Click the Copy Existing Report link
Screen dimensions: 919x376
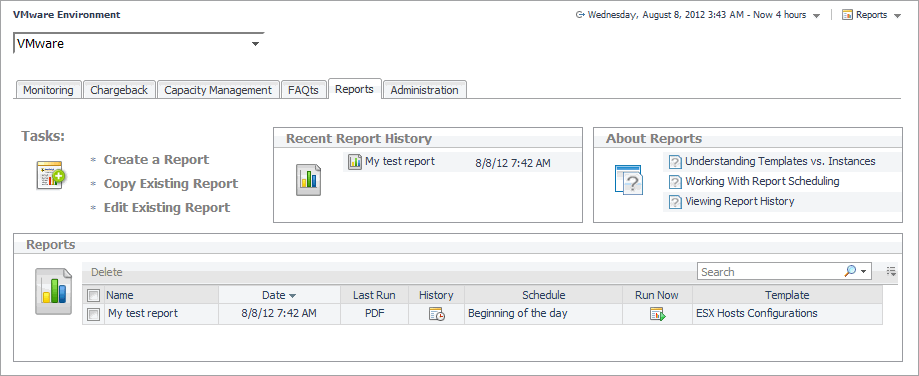171,184
